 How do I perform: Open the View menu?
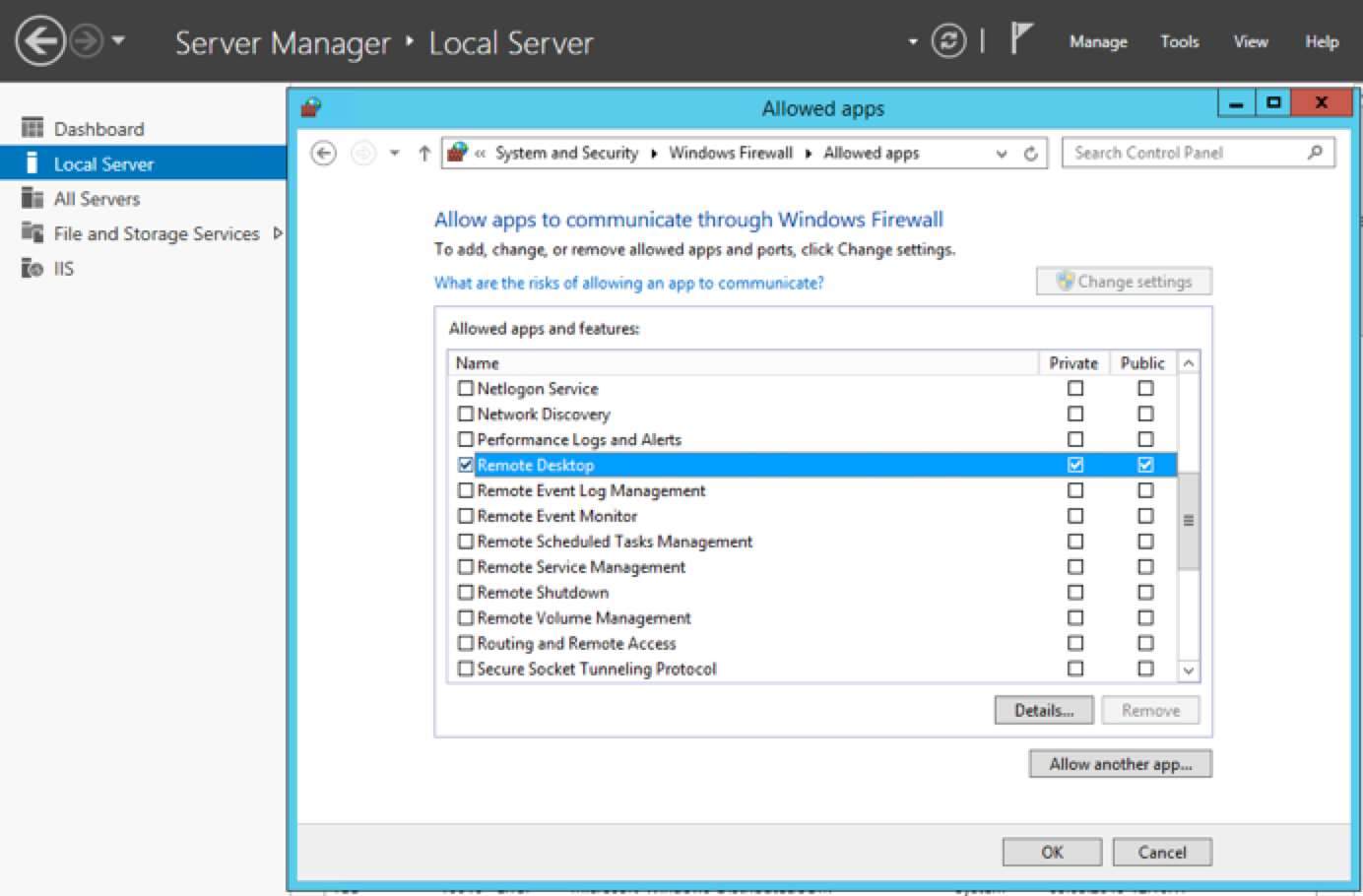click(1251, 41)
